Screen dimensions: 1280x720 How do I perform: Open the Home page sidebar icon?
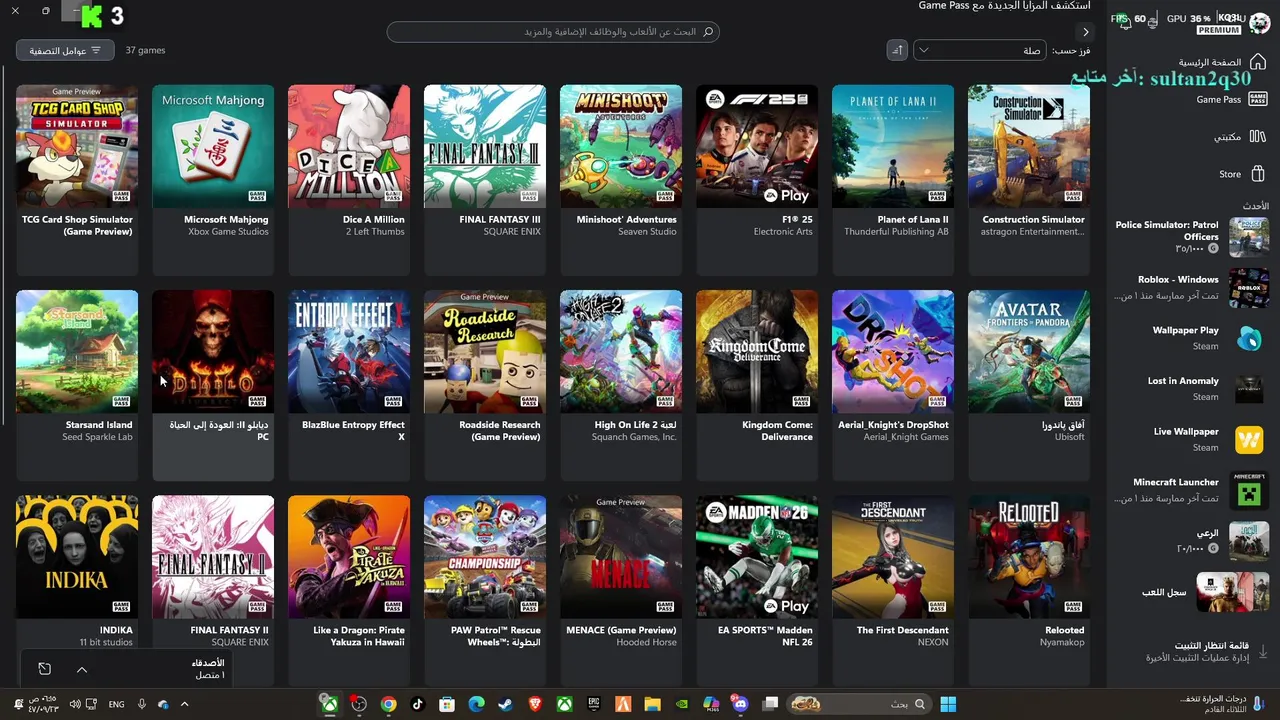point(1257,62)
